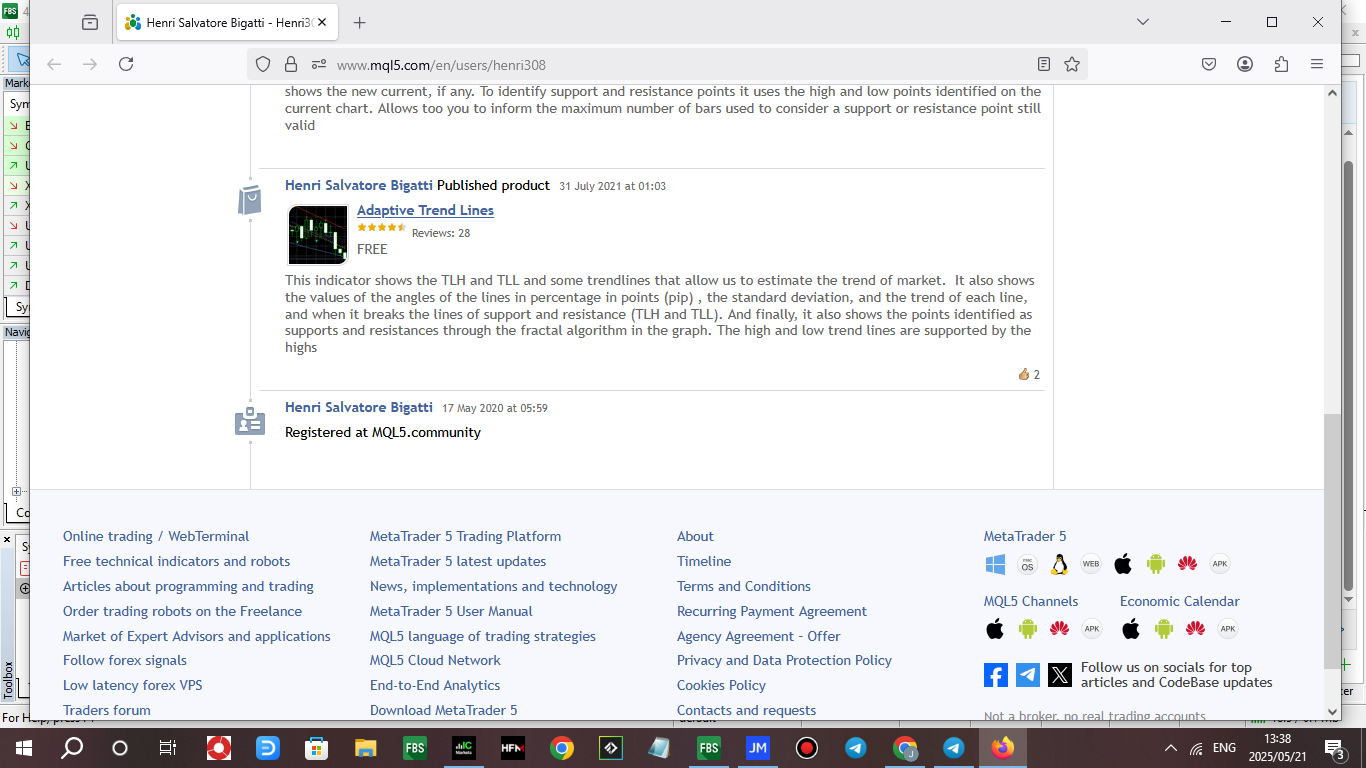The height and width of the screenshot is (768, 1366).
Task: Click the Android icon under MQL5 Channels
Action: 1027,629
